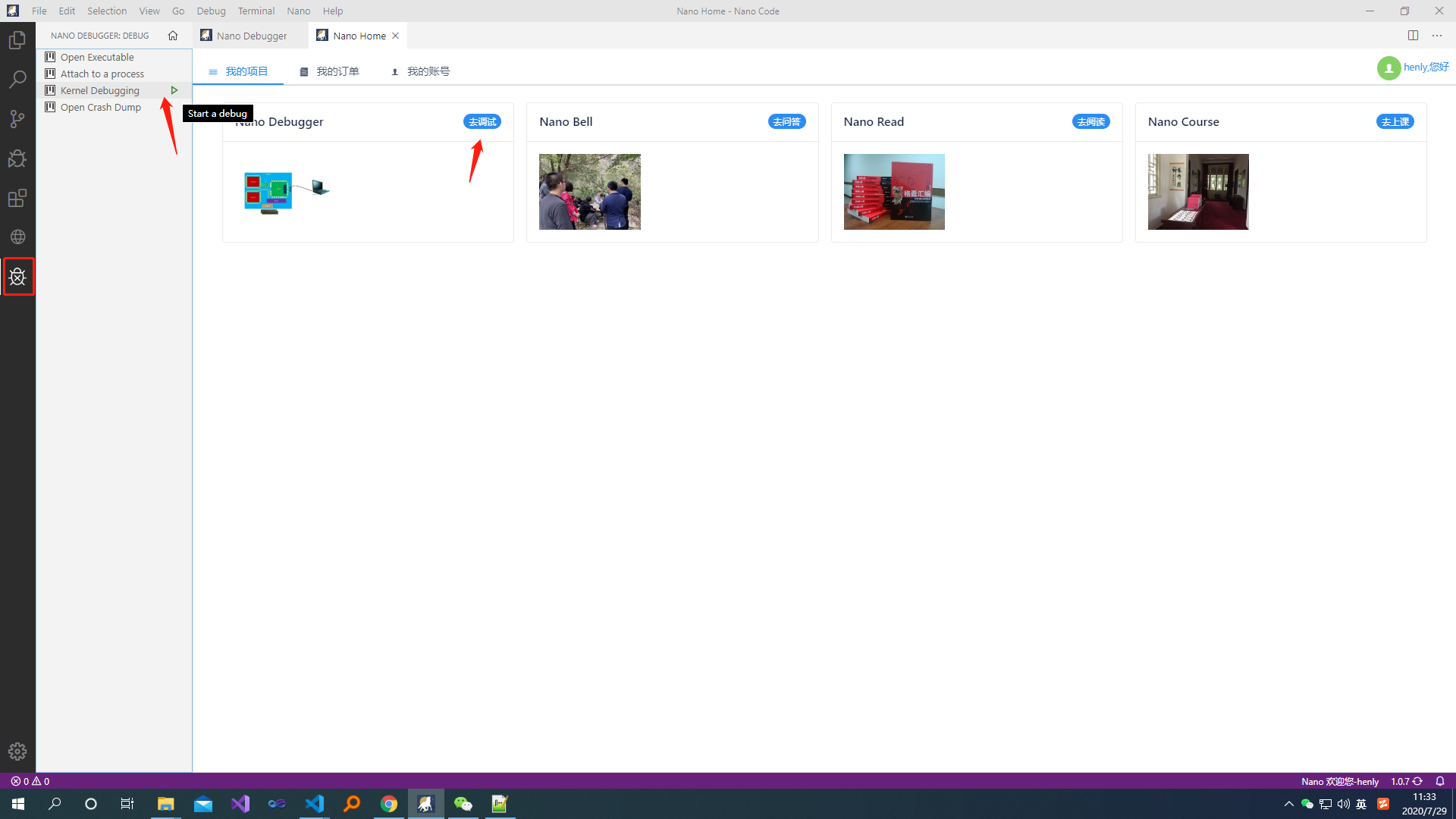Image resolution: width=1456 pixels, height=819 pixels.
Task: Open the View menu
Action: pos(149,11)
